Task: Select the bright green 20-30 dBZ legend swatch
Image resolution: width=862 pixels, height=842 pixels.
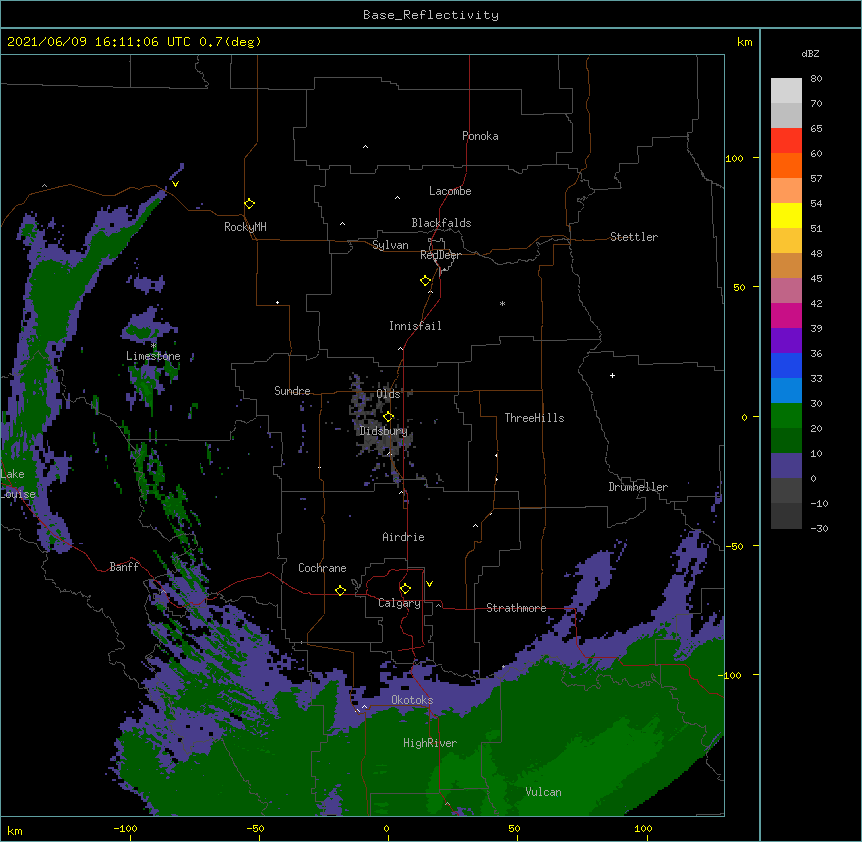Action: point(786,416)
